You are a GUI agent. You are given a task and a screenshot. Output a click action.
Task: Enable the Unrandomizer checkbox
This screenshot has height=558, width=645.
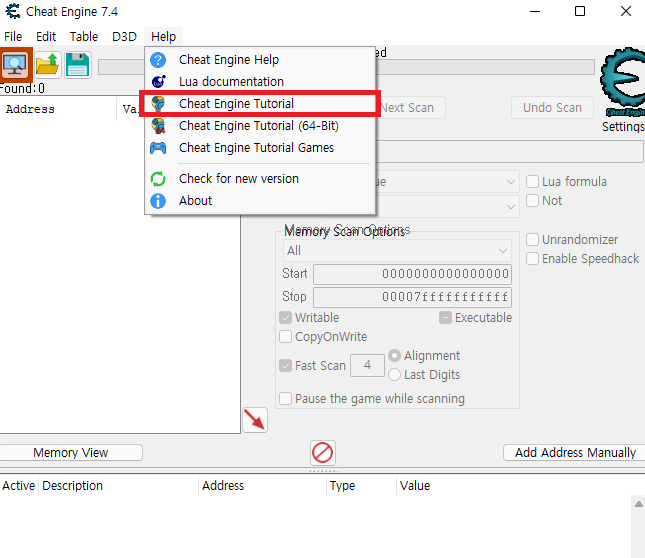(x=532, y=239)
